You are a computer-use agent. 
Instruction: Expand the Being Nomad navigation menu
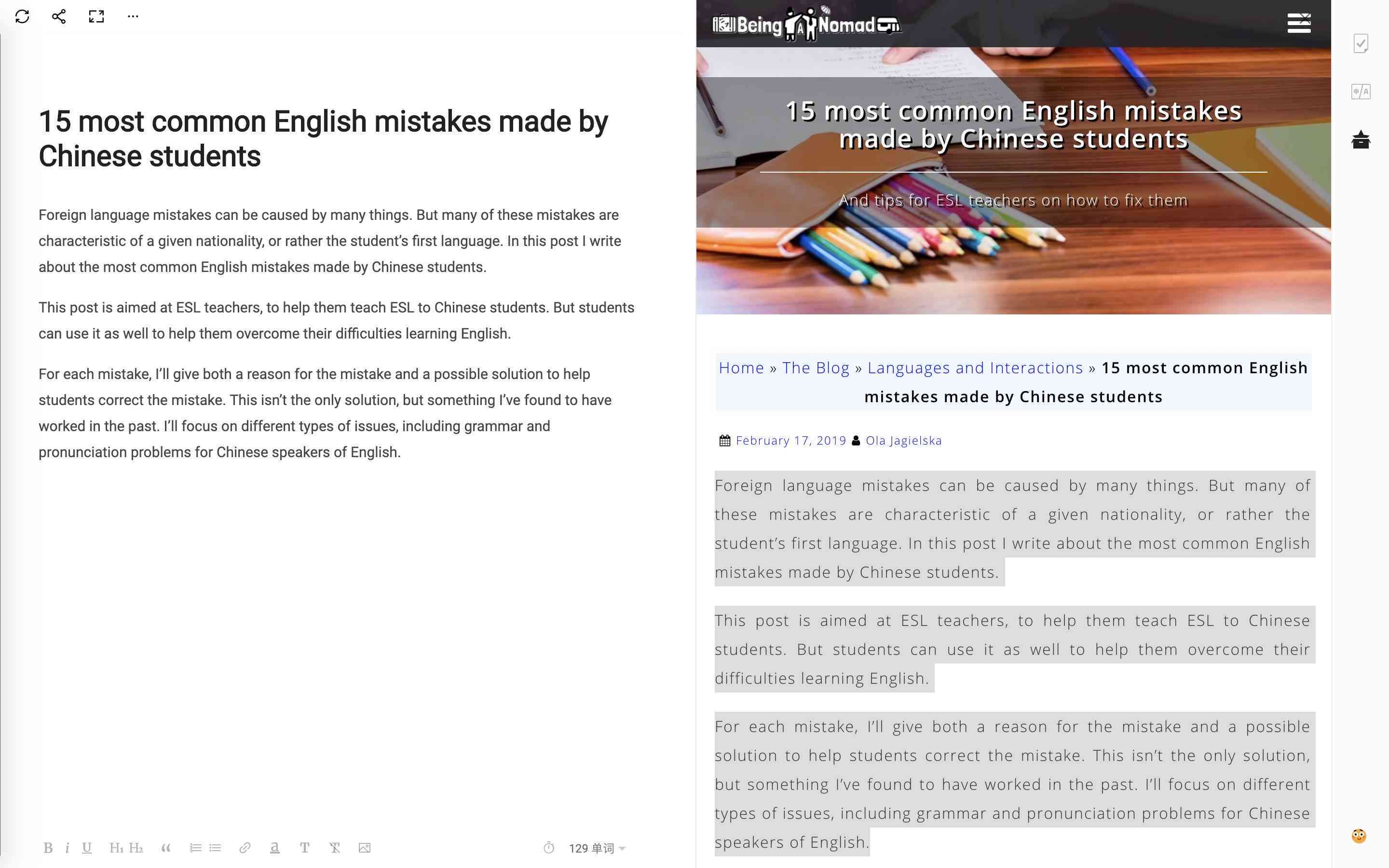[x=1299, y=22]
